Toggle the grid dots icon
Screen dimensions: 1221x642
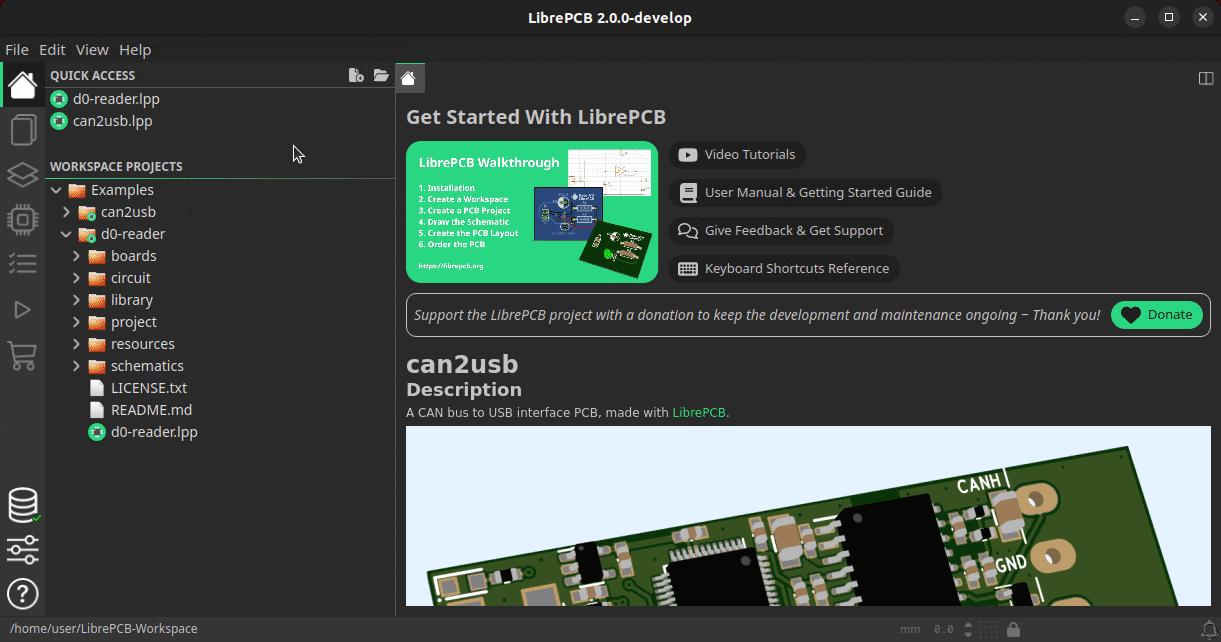(990, 629)
